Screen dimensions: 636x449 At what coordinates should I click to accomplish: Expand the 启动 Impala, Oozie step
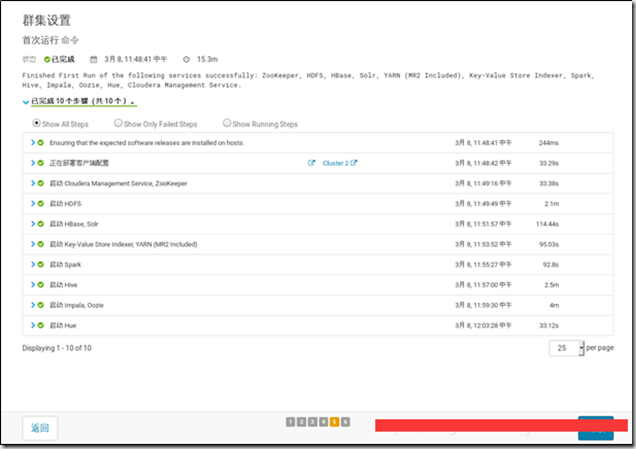(33, 305)
